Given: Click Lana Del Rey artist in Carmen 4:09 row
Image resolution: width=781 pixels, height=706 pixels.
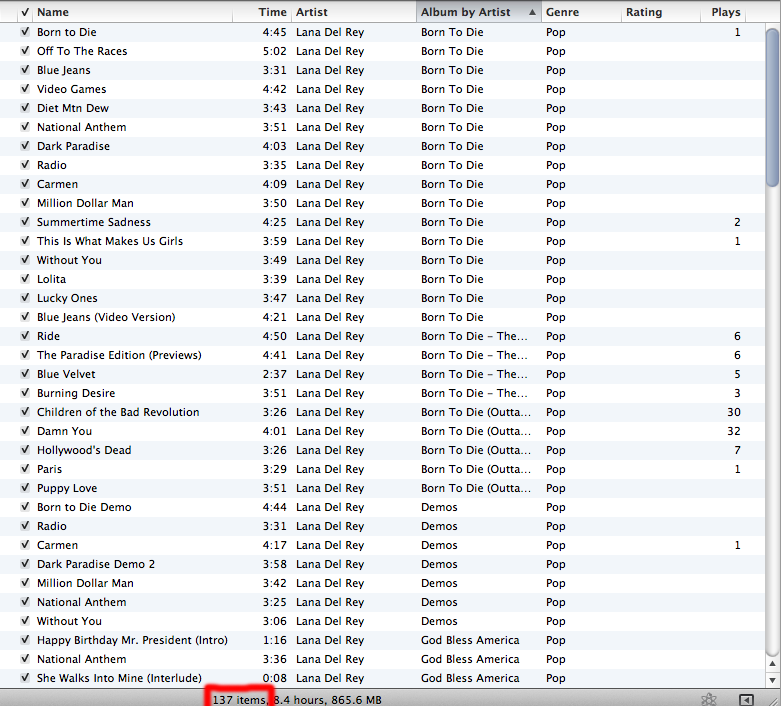Looking at the screenshot, I should [x=330, y=184].
